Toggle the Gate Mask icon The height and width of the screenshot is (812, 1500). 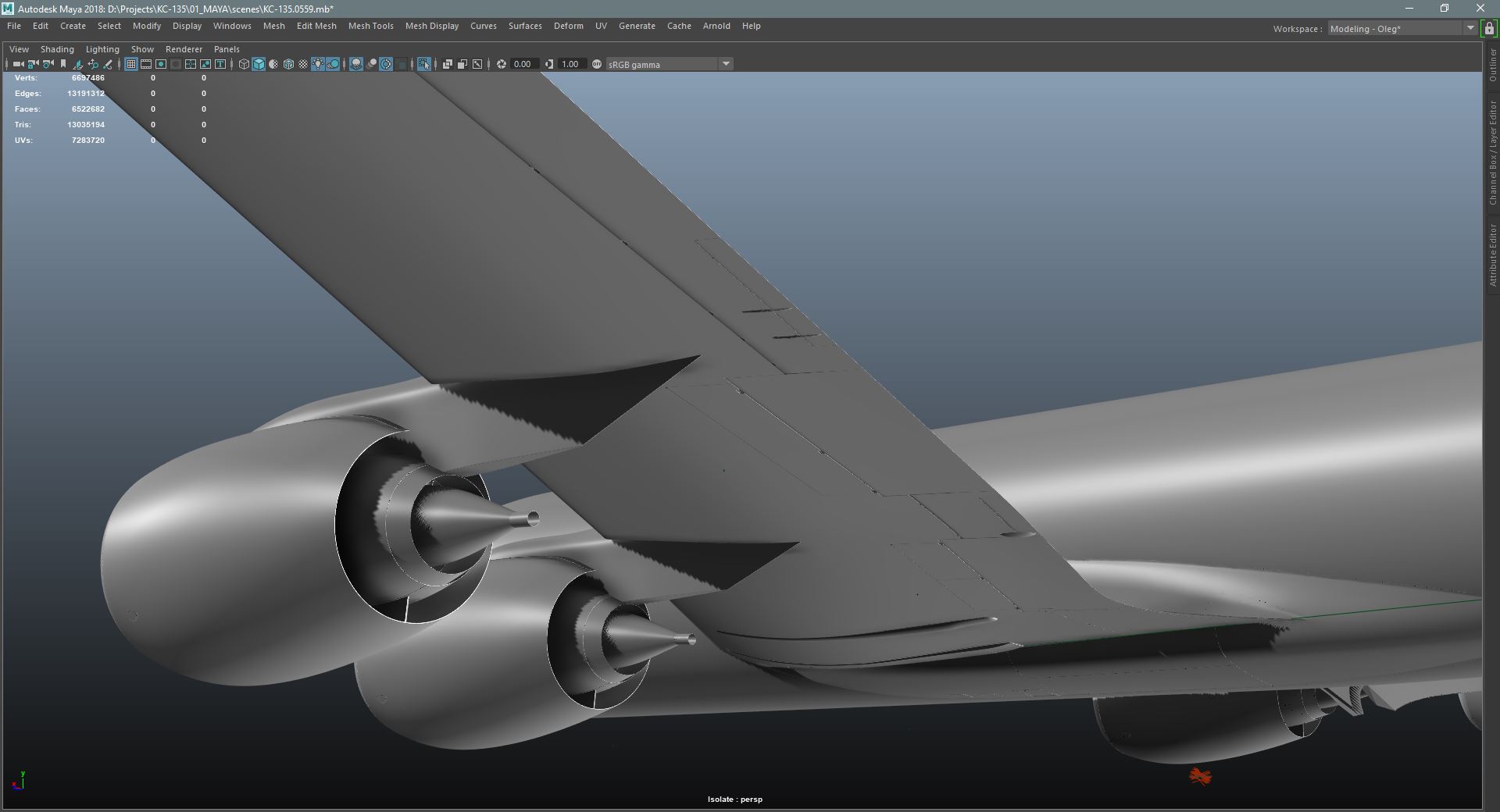(x=176, y=64)
